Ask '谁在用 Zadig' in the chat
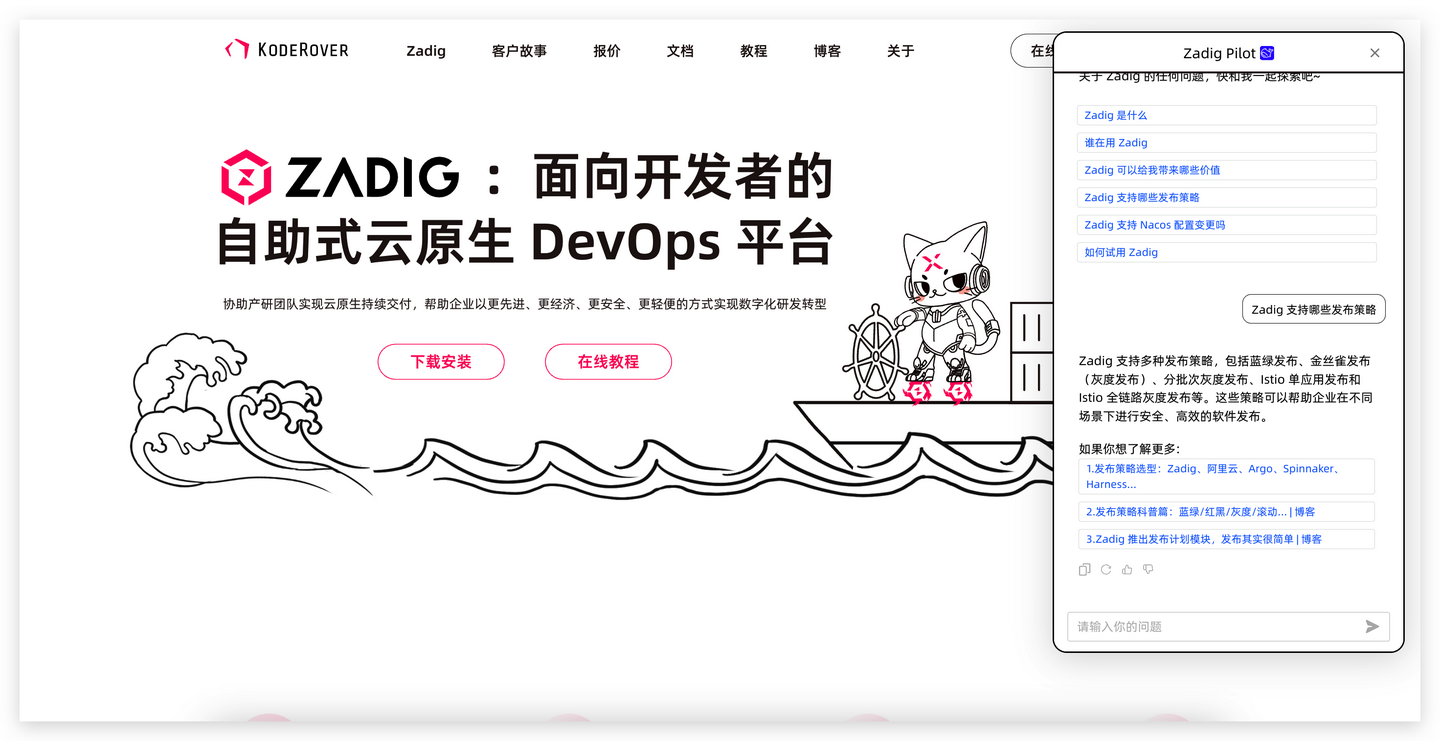The image size is (1440, 741). 1226,142
